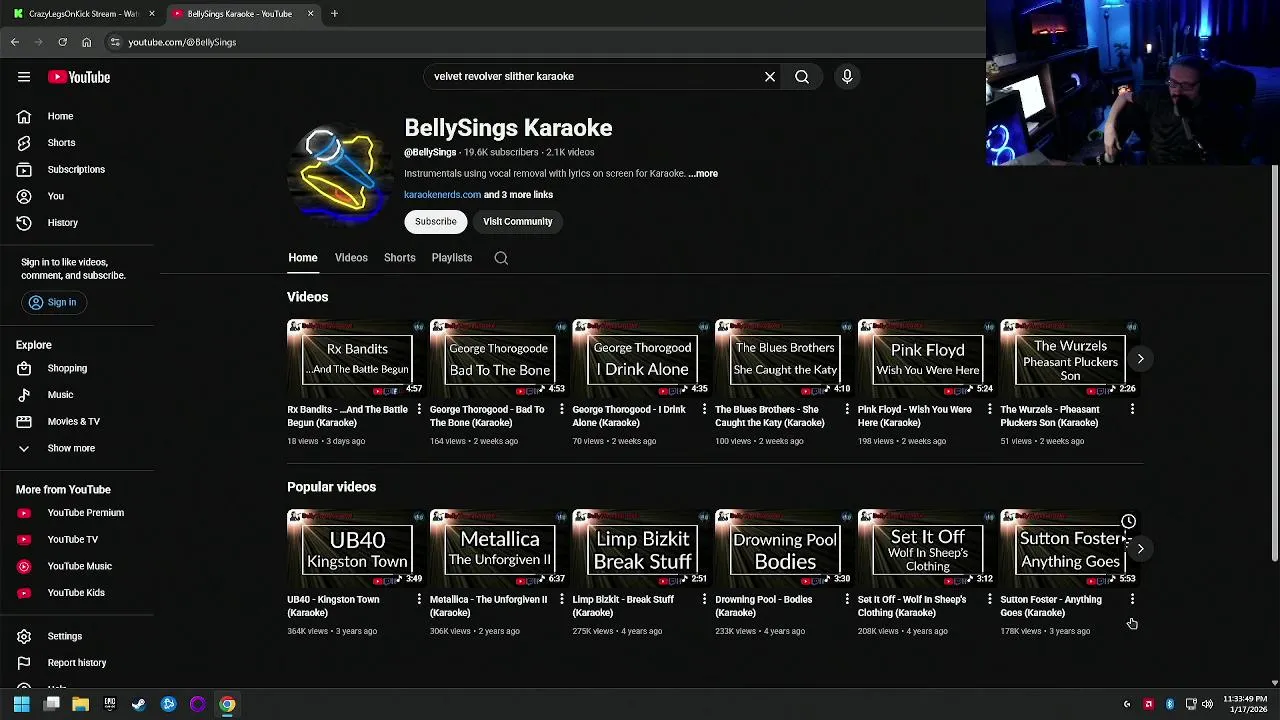This screenshot has width=1280, height=720.
Task: Select the channel Home tab
Action: [303, 258]
